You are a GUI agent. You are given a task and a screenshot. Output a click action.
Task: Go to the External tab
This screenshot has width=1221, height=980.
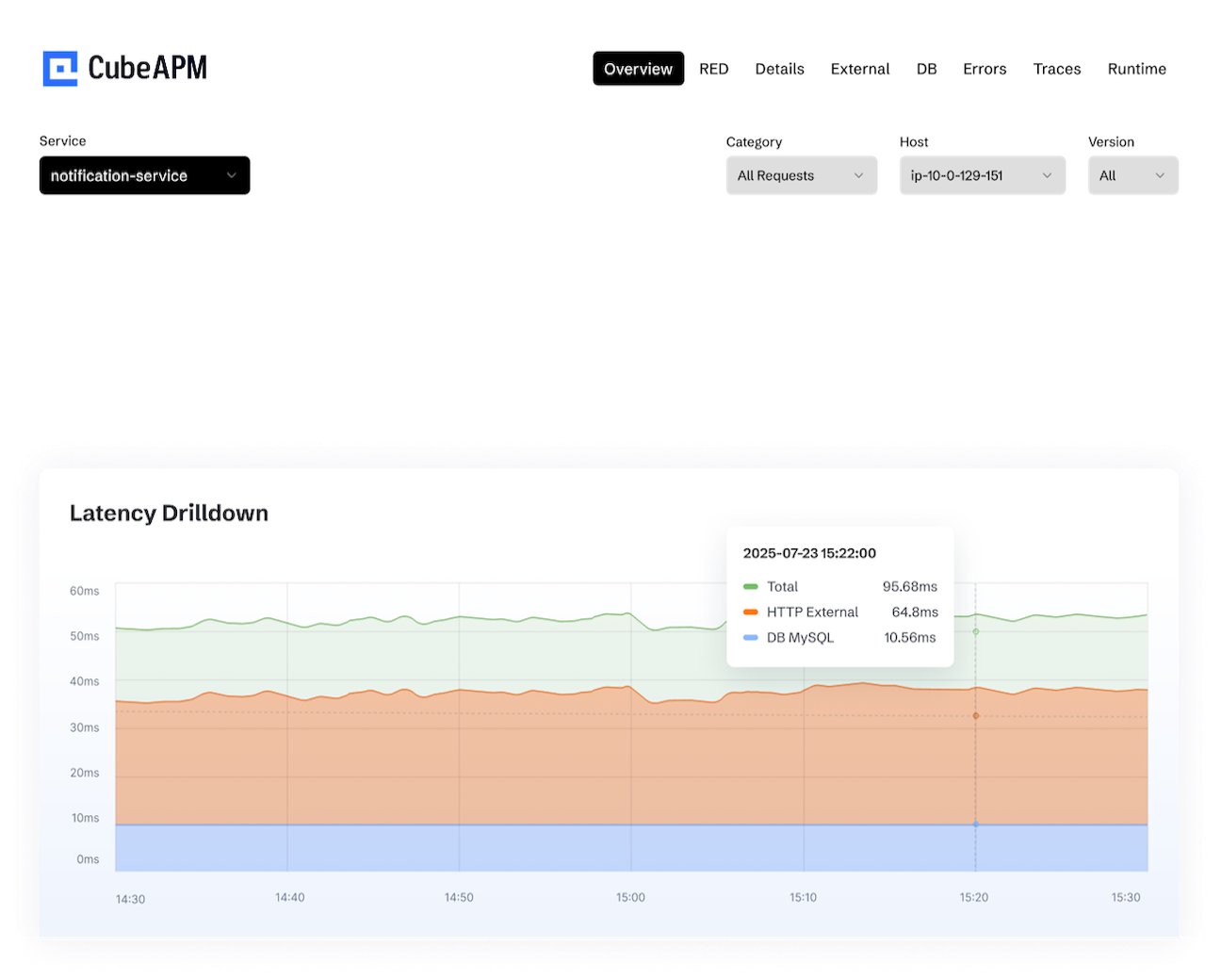(x=859, y=69)
